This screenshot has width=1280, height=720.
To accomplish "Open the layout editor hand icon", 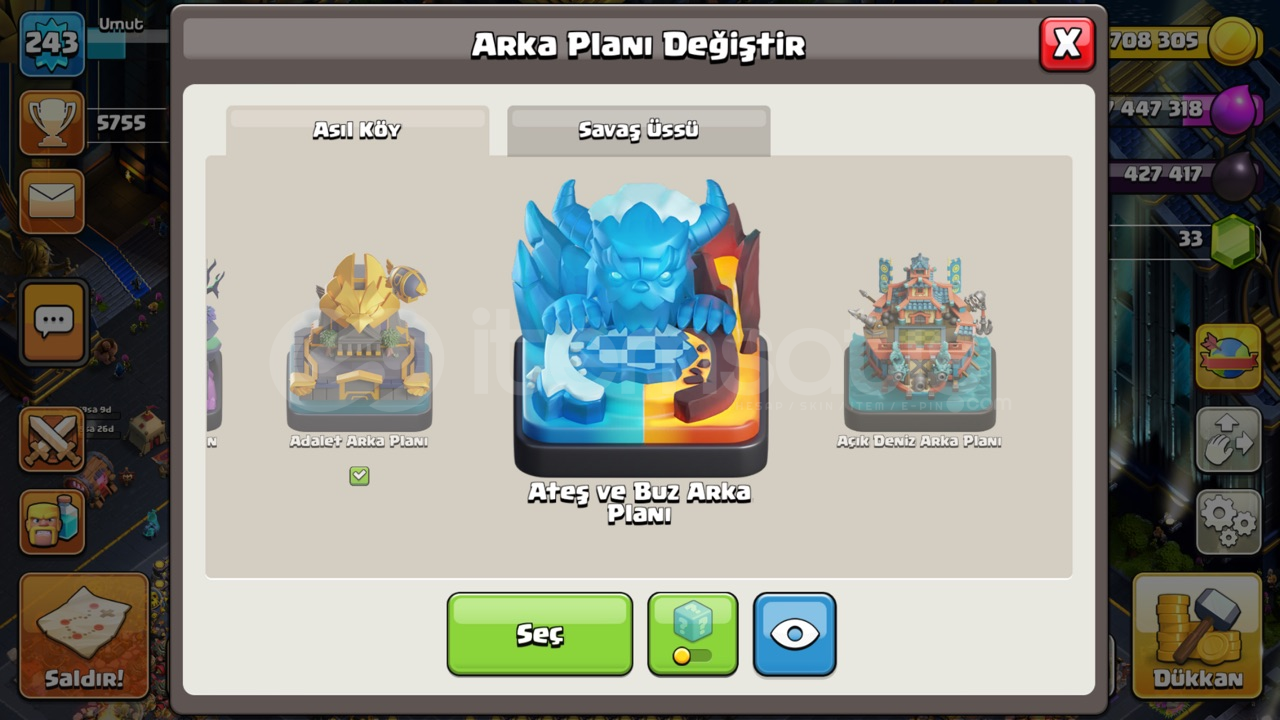I will click(1228, 439).
